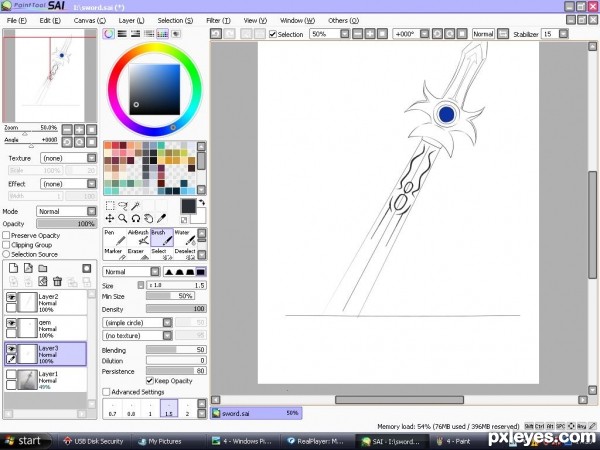Select the Pen tool
The width and height of the screenshot is (600, 450).
114,237
